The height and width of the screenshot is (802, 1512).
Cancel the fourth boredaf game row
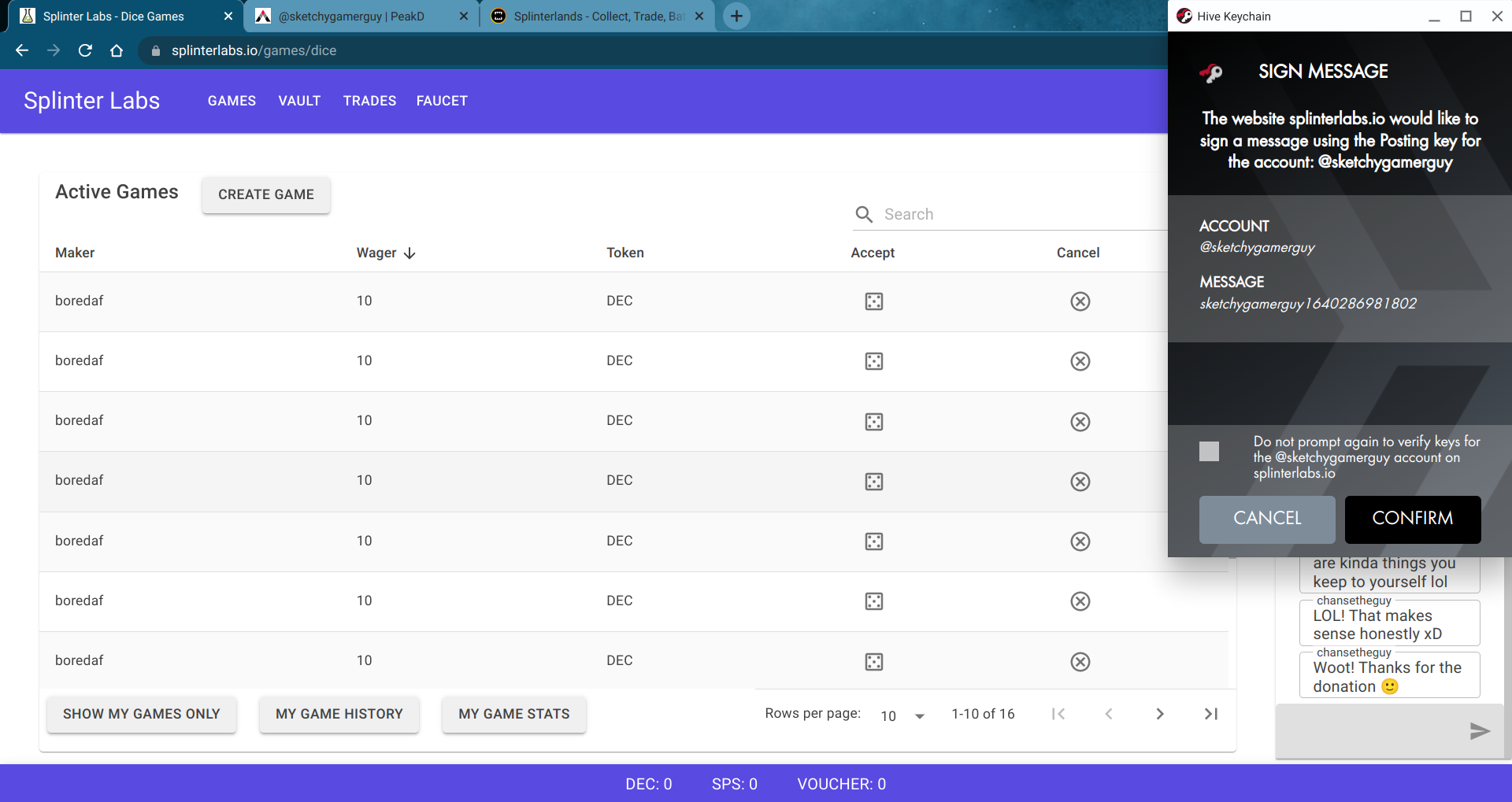click(x=1080, y=482)
